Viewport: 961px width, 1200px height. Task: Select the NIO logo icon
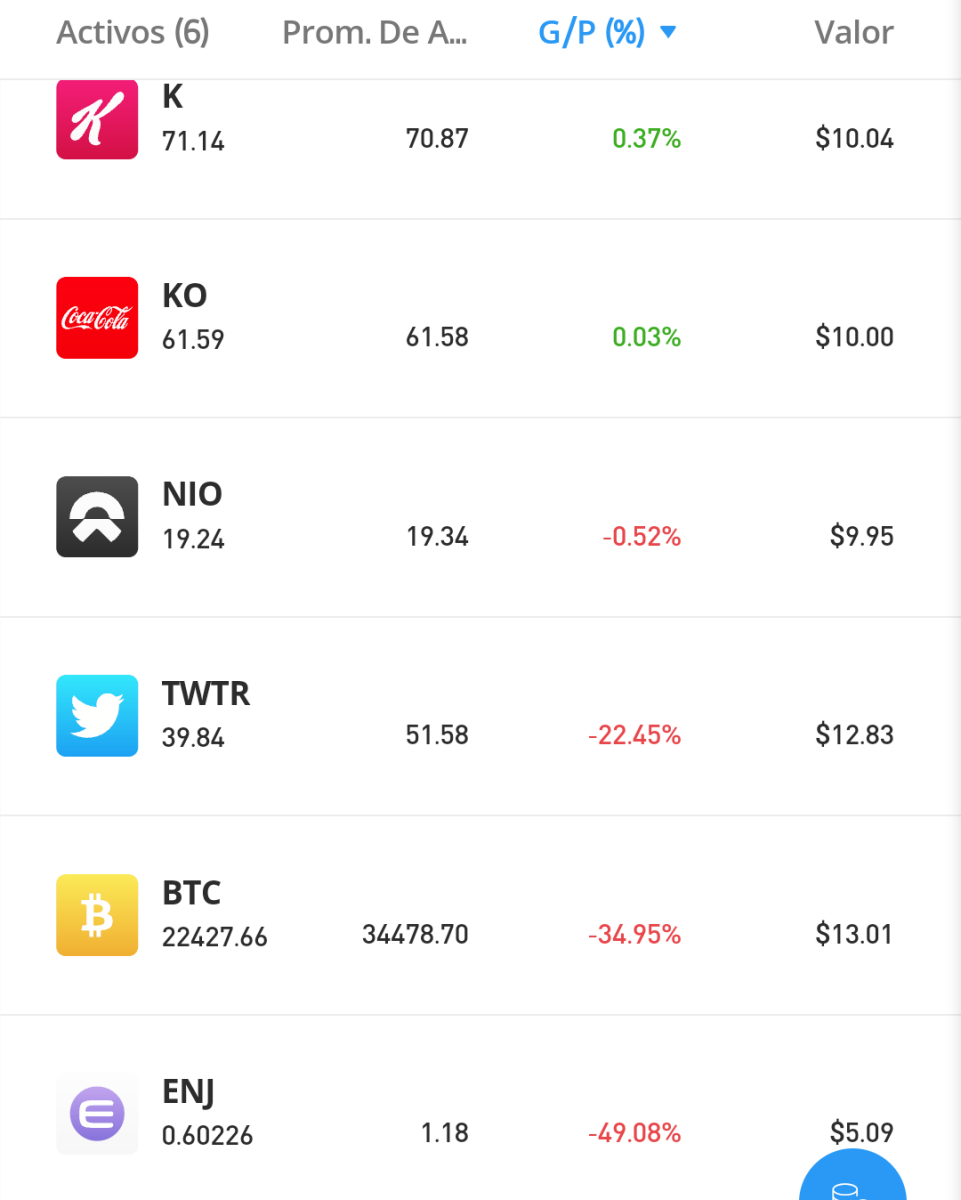coord(97,517)
